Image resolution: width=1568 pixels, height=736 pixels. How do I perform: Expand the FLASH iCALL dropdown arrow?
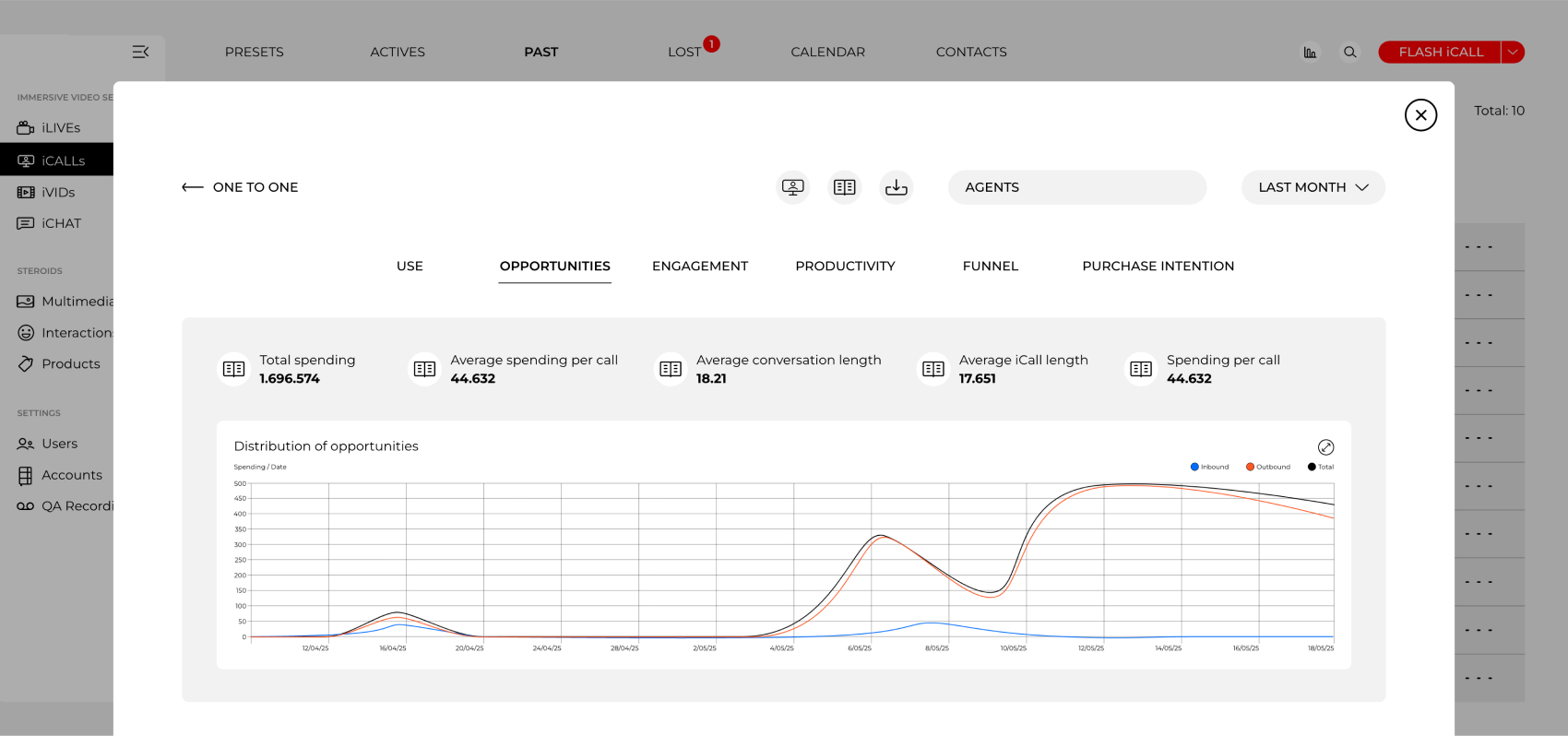tap(1513, 53)
